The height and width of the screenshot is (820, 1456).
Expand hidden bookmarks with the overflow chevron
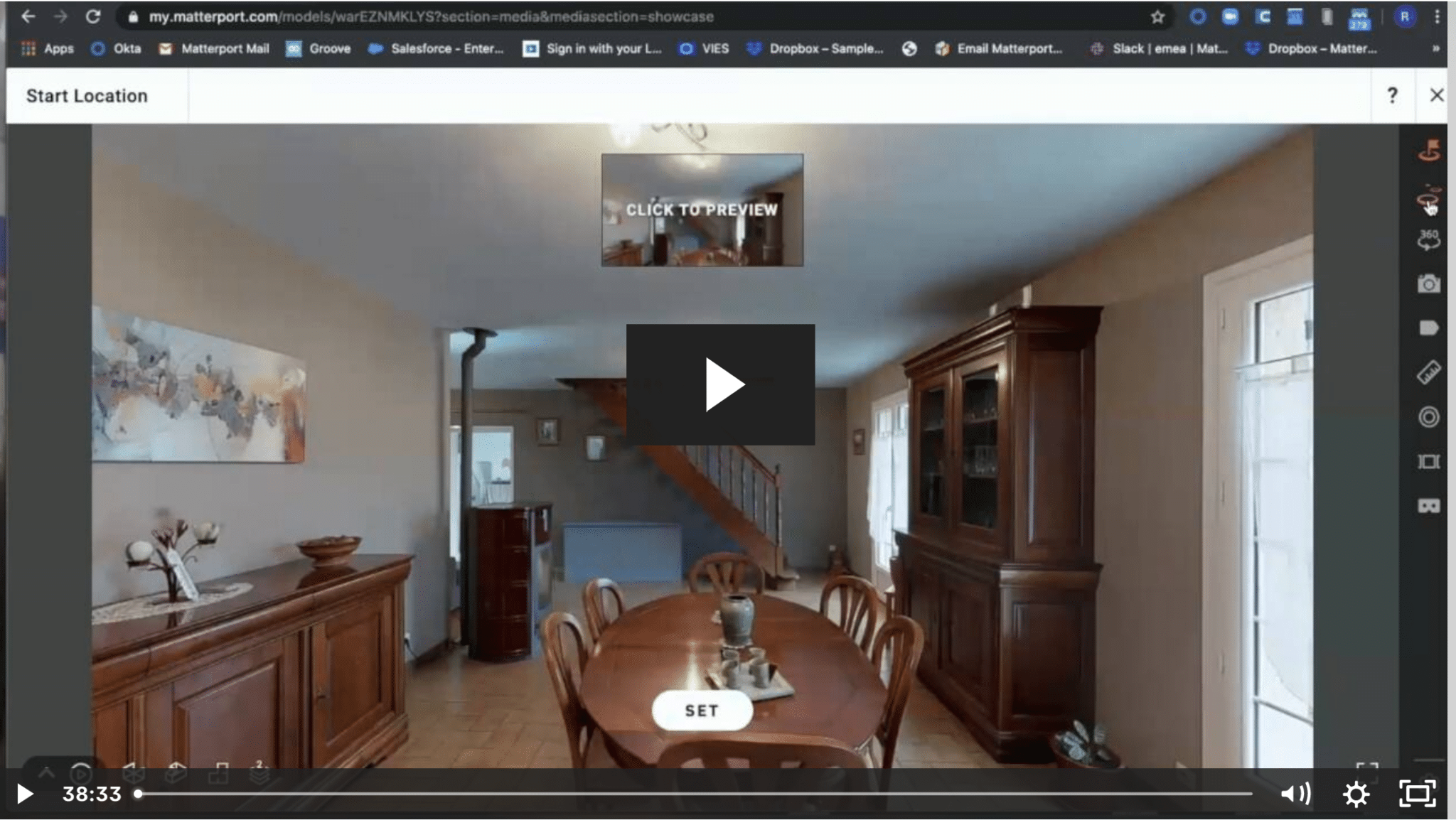click(1435, 48)
